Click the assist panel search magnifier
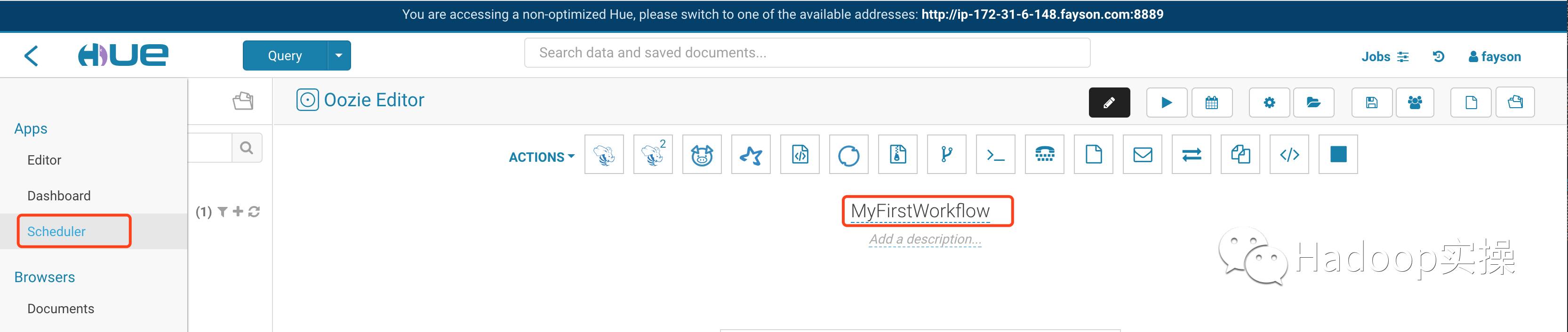The height and width of the screenshot is (332, 1568). (x=247, y=147)
